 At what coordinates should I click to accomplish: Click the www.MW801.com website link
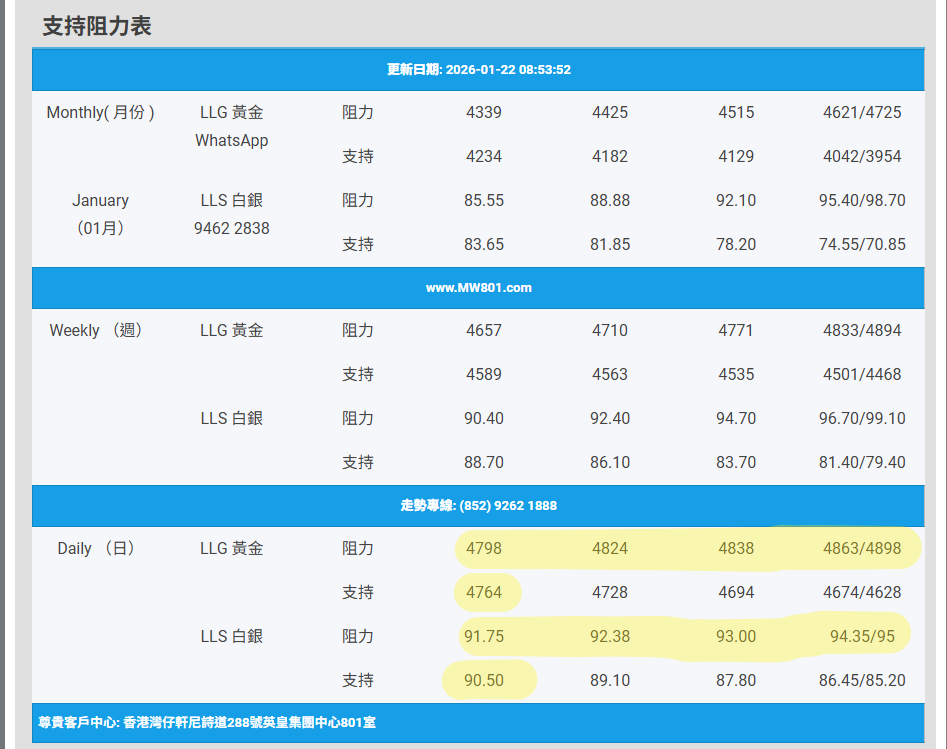tap(478, 288)
